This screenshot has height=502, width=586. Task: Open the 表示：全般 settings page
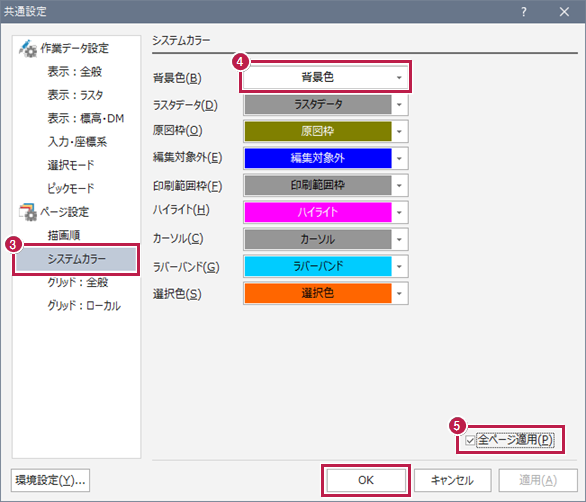(74, 71)
